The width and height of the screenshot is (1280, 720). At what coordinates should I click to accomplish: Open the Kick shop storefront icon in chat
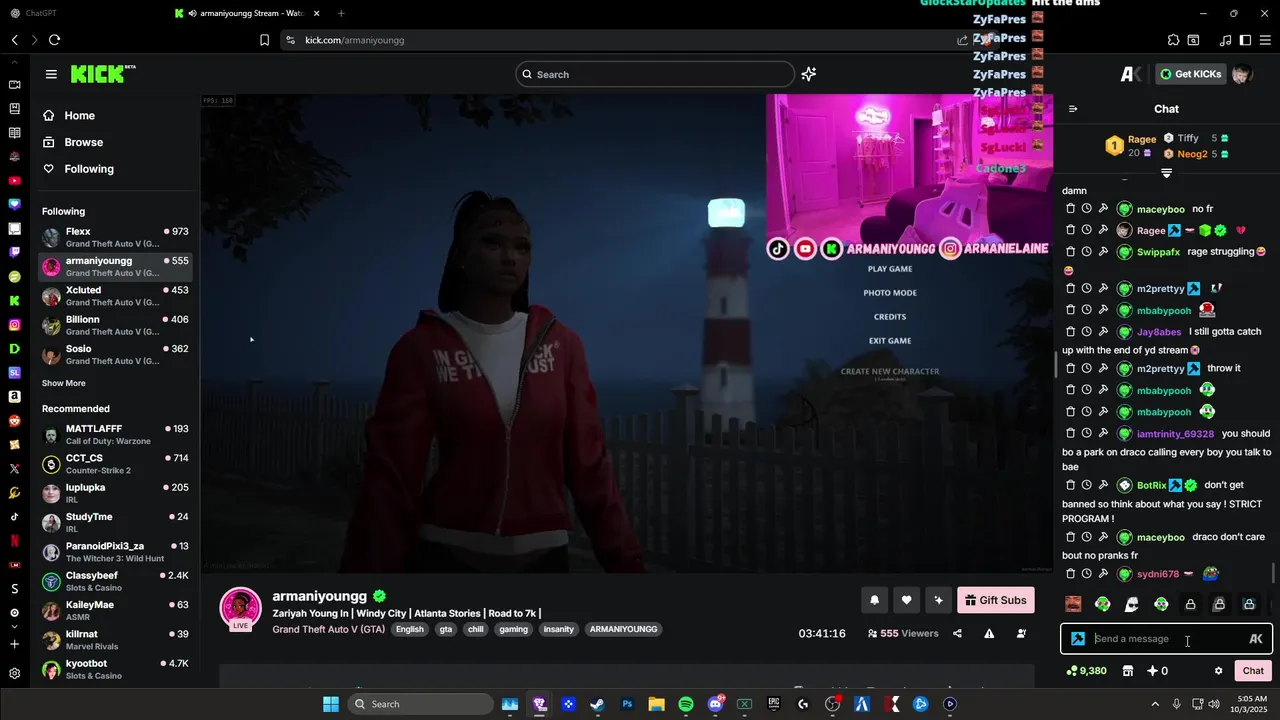point(1128,671)
